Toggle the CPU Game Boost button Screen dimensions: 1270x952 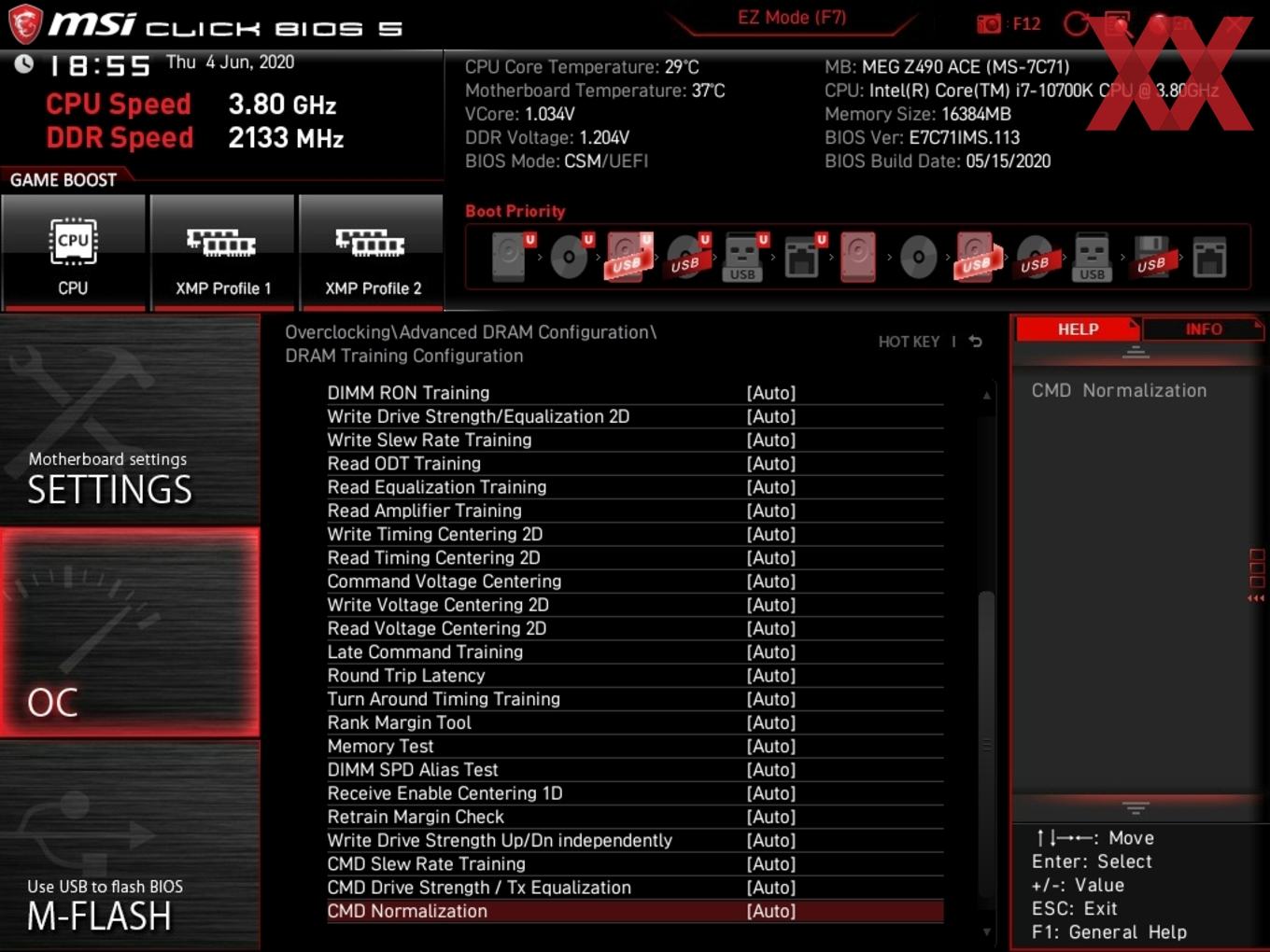[74, 252]
